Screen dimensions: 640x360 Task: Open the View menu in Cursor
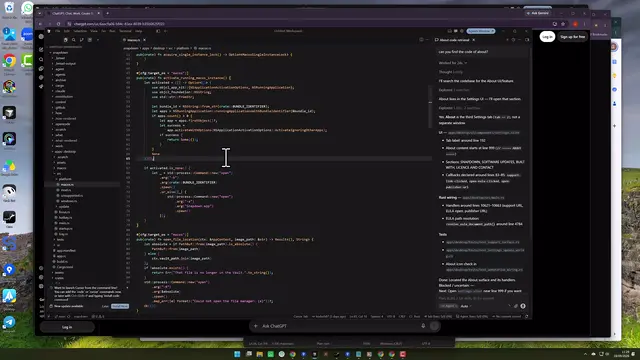(x=94, y=31)
